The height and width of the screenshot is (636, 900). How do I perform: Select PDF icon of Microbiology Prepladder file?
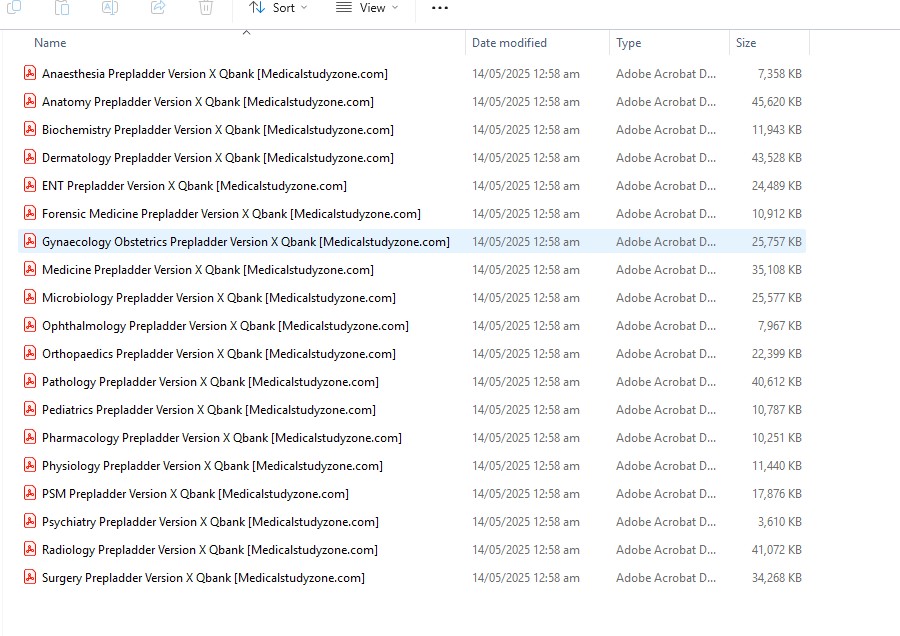pos(30,297)
